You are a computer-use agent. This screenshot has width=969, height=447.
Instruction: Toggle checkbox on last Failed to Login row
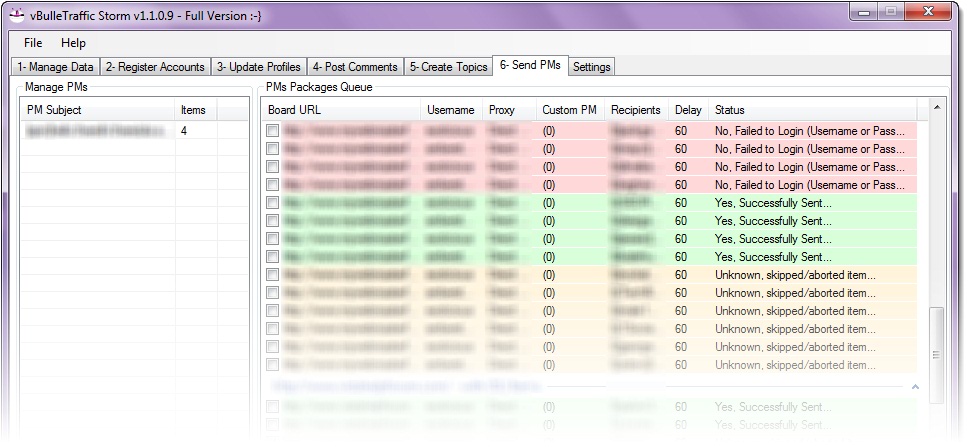(273, 185)
